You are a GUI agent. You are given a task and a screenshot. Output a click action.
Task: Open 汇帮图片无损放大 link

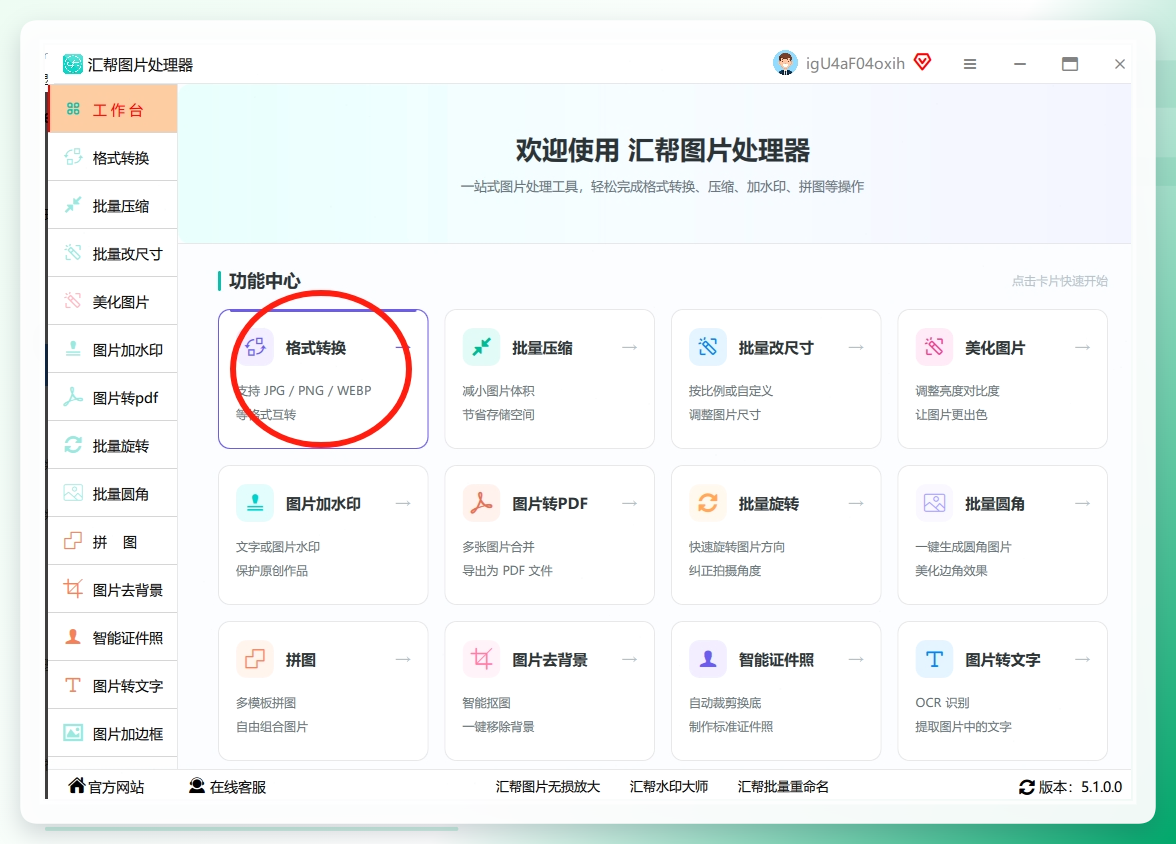548,786
